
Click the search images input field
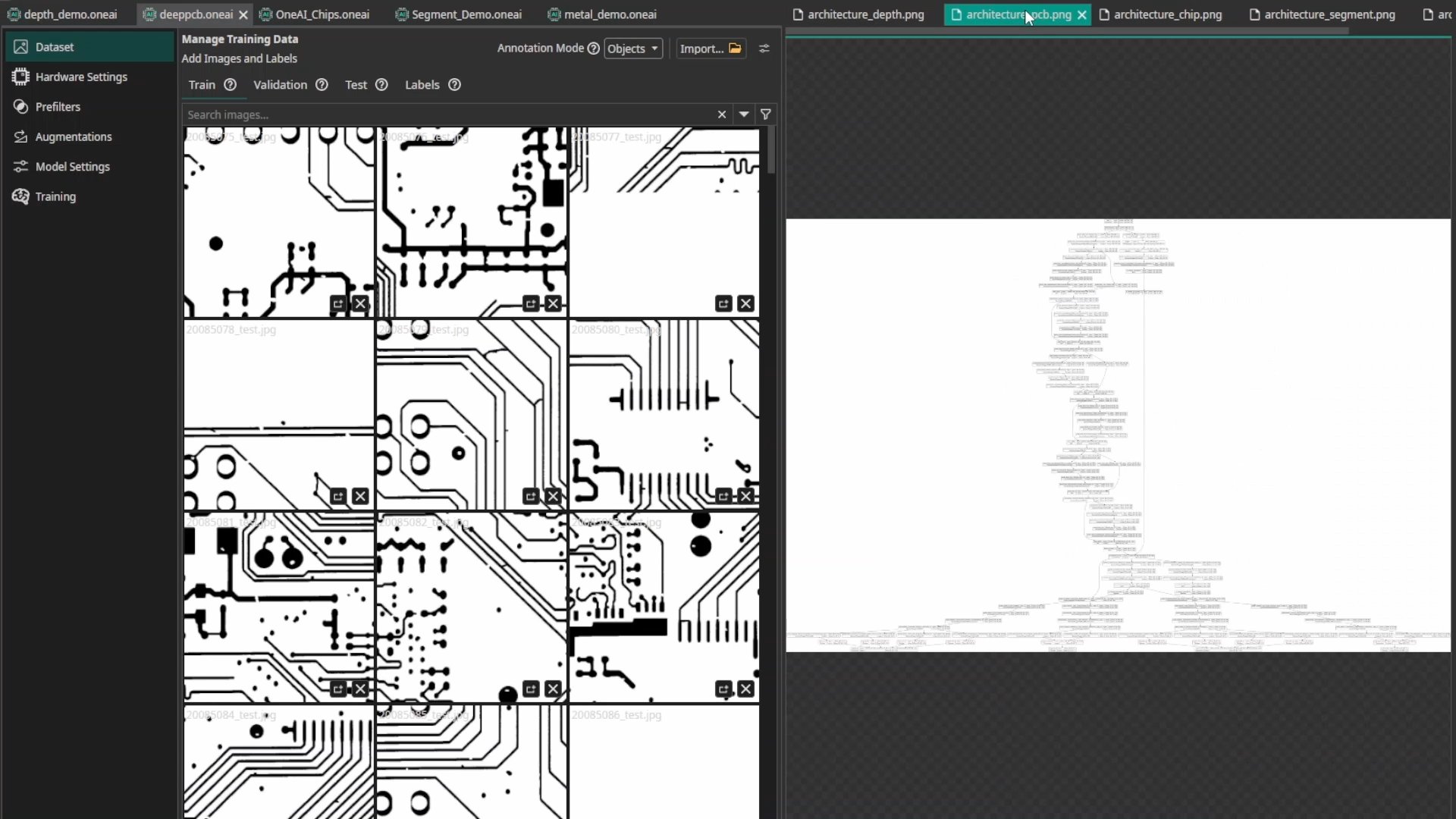[447, 114]
